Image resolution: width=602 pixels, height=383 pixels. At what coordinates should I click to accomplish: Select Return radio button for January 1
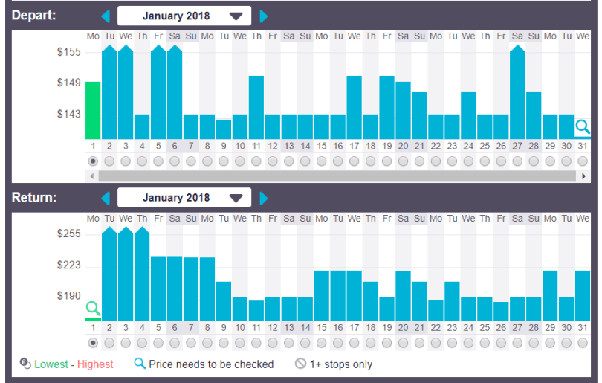coord(93,343)
